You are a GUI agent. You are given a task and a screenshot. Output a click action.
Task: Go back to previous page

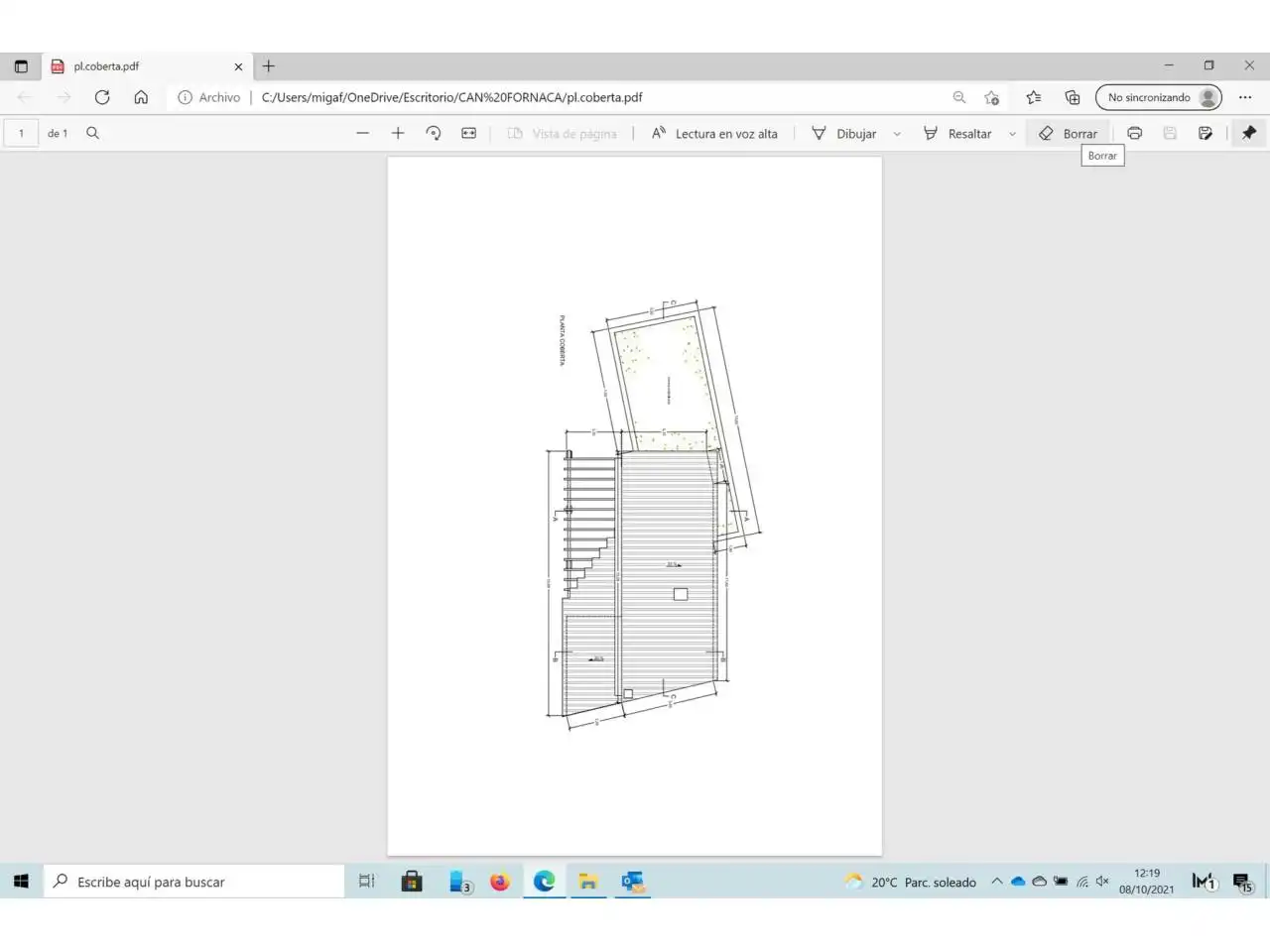point(24,97)
